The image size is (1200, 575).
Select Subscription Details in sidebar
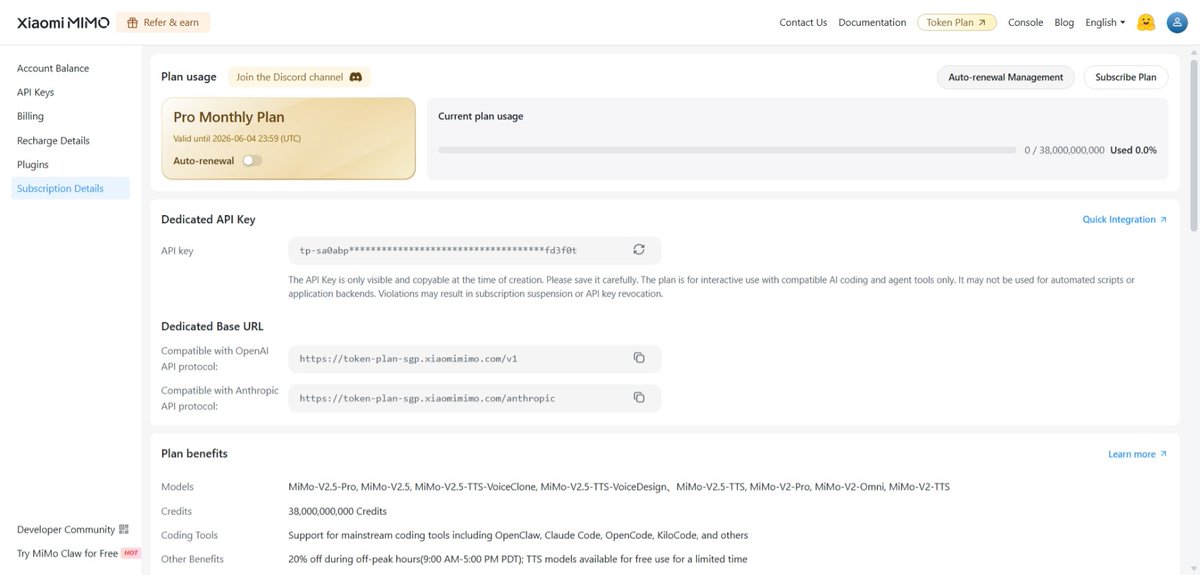click(71, 188)
